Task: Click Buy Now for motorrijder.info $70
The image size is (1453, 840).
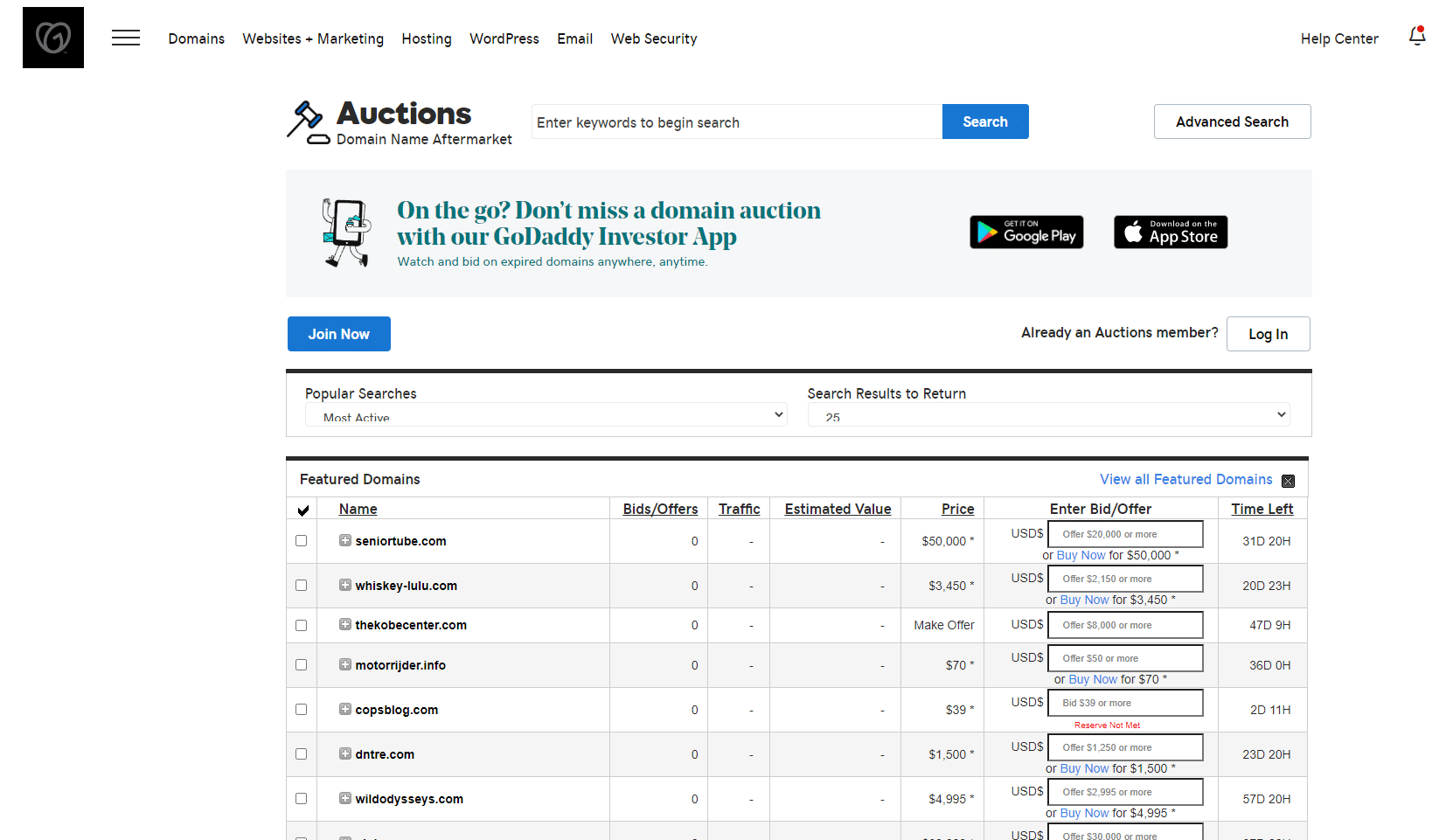Action: pos(1093,679)
